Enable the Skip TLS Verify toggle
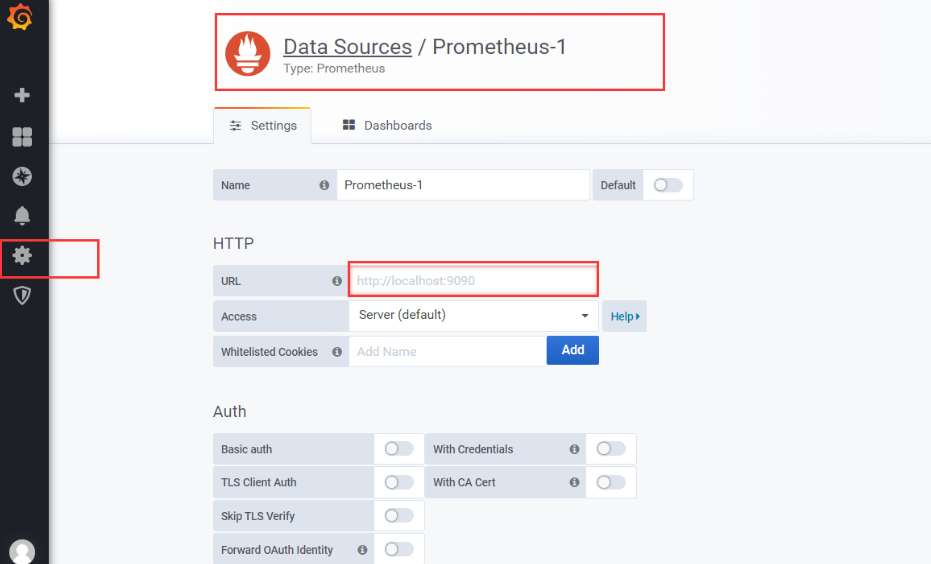This screenshot has width=931, height=564. coord(398,516)
